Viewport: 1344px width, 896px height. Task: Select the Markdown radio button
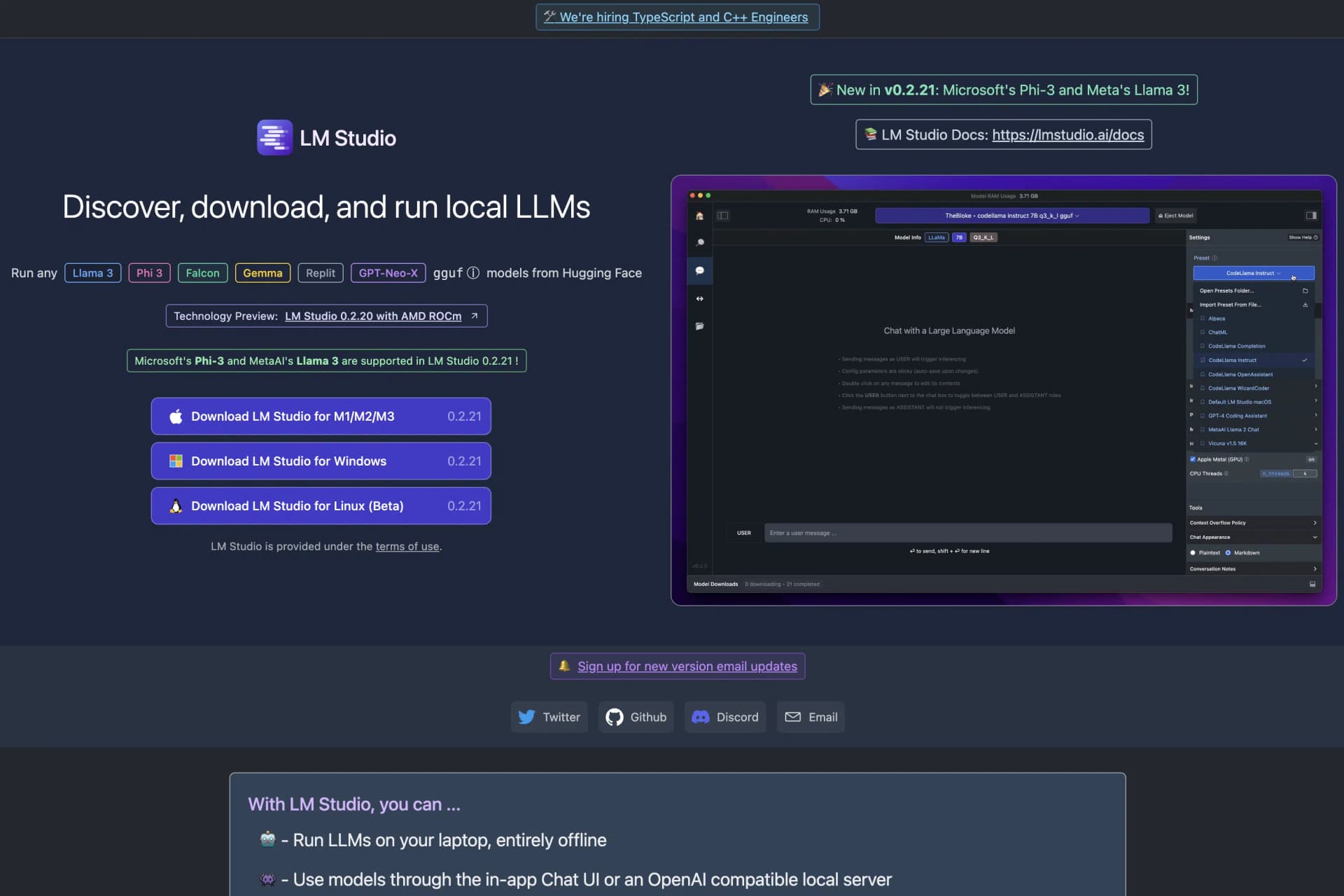pyautogui.click(x=1227, y=552)
